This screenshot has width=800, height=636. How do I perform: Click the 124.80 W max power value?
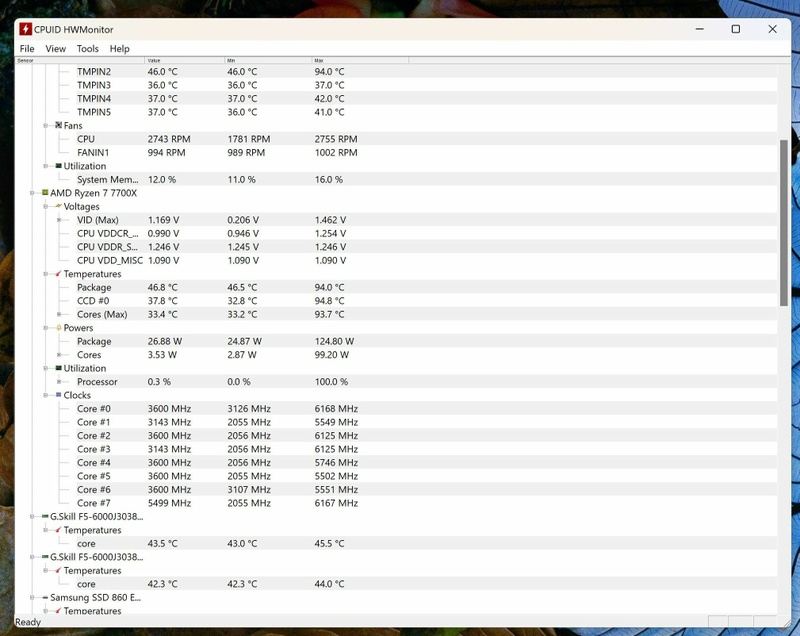click(334, 341)
